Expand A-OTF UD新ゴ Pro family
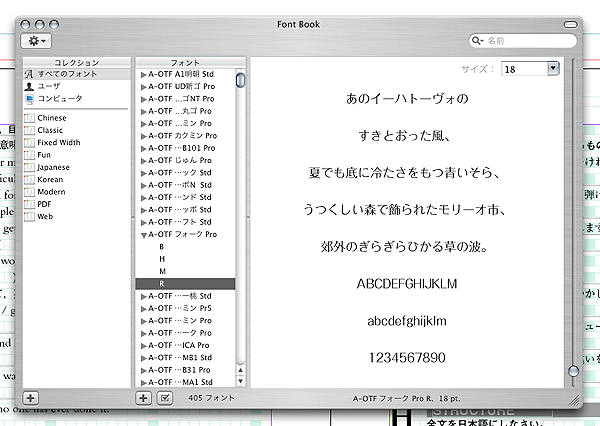This screenshot has width=600, height=426. click(143, 87)
